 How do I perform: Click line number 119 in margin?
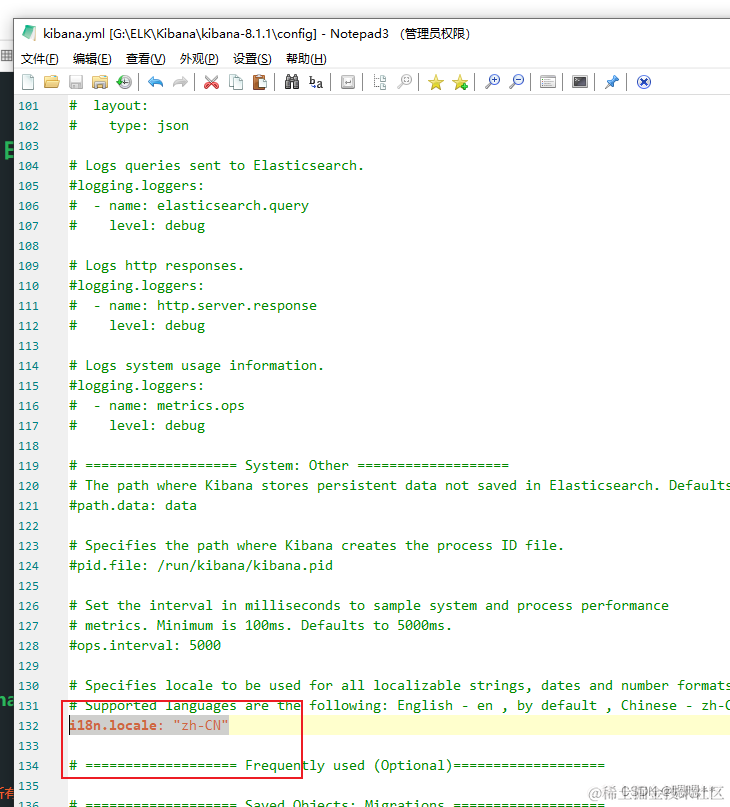28,466
